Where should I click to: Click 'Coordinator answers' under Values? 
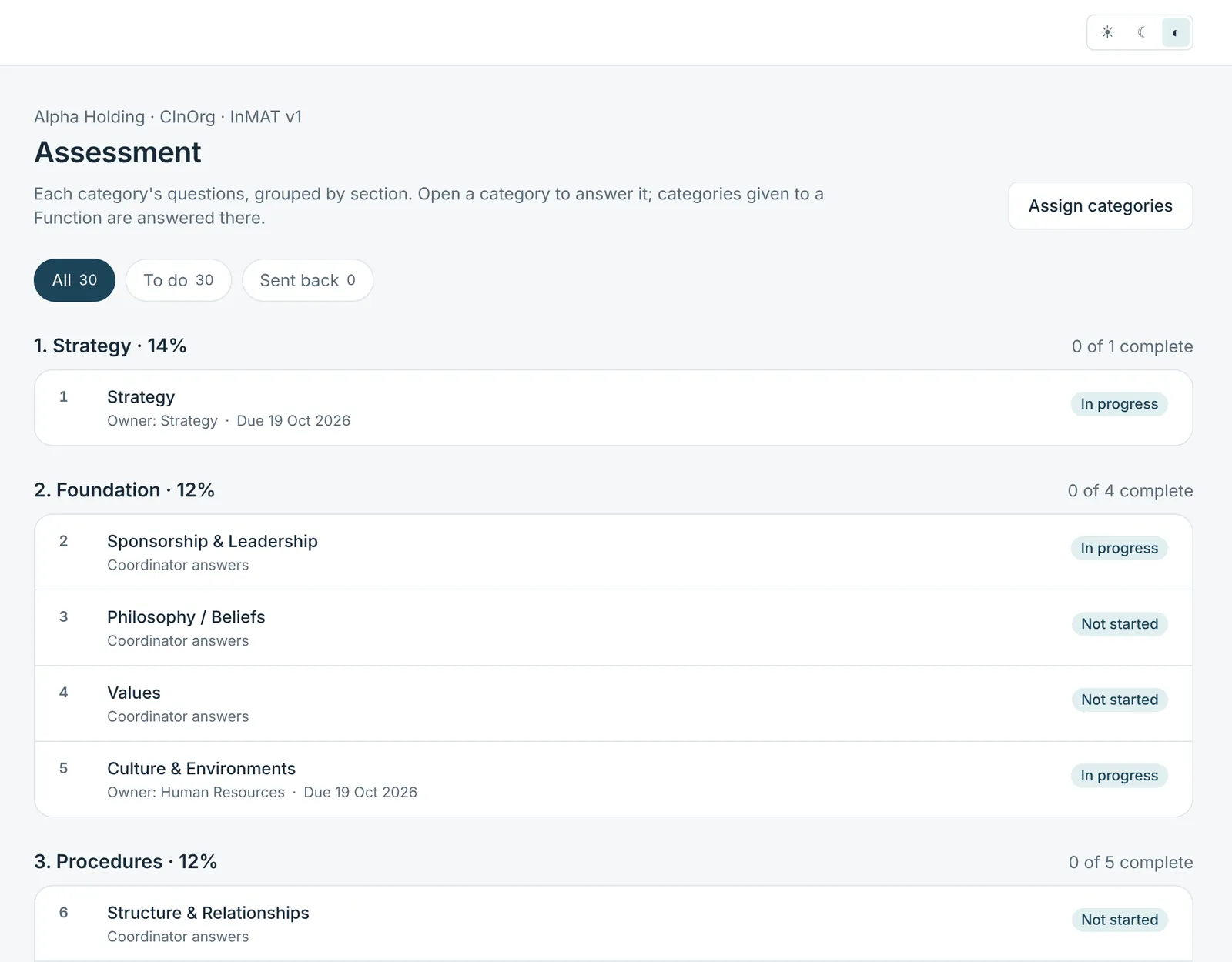(178, 716)
